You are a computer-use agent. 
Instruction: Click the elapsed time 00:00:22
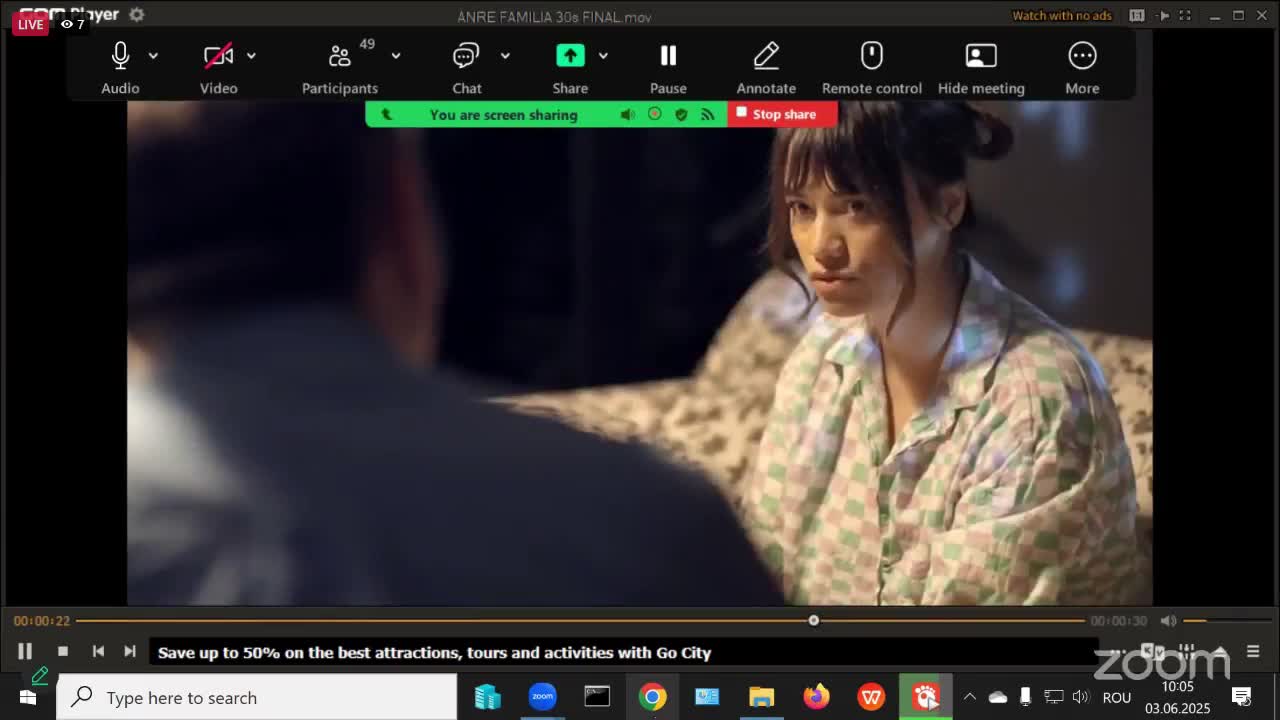(x=42, y=621)
